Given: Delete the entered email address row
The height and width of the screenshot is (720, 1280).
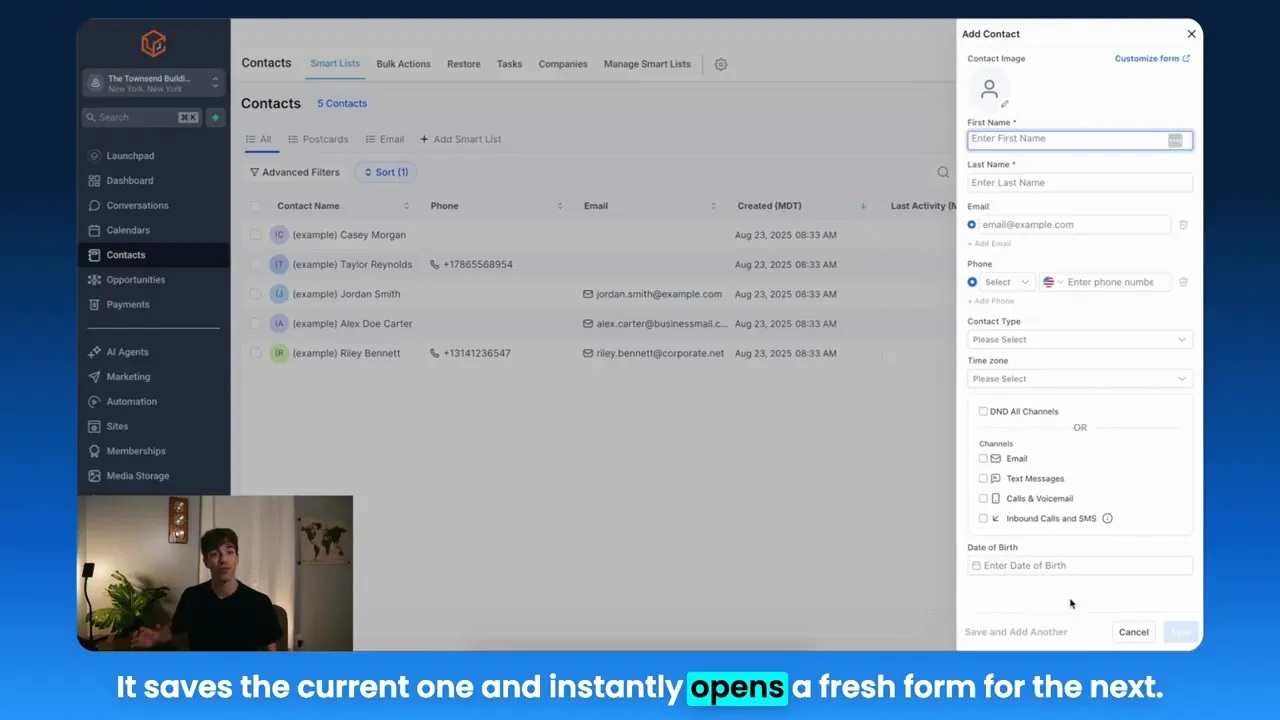Looking at the screenshot, I should click(x=1183, y=224).
